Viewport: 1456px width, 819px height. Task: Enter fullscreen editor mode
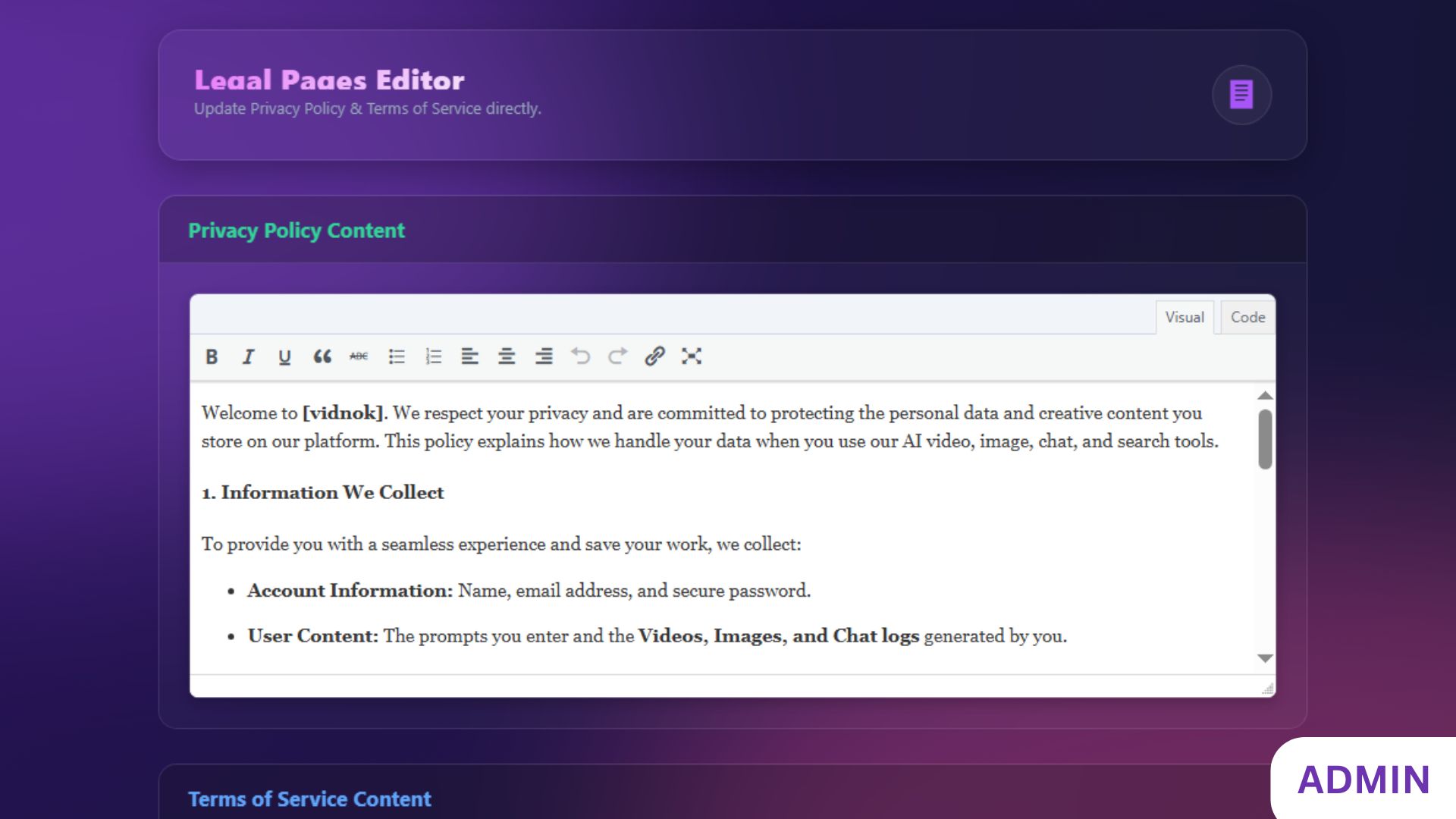(692, 356)
